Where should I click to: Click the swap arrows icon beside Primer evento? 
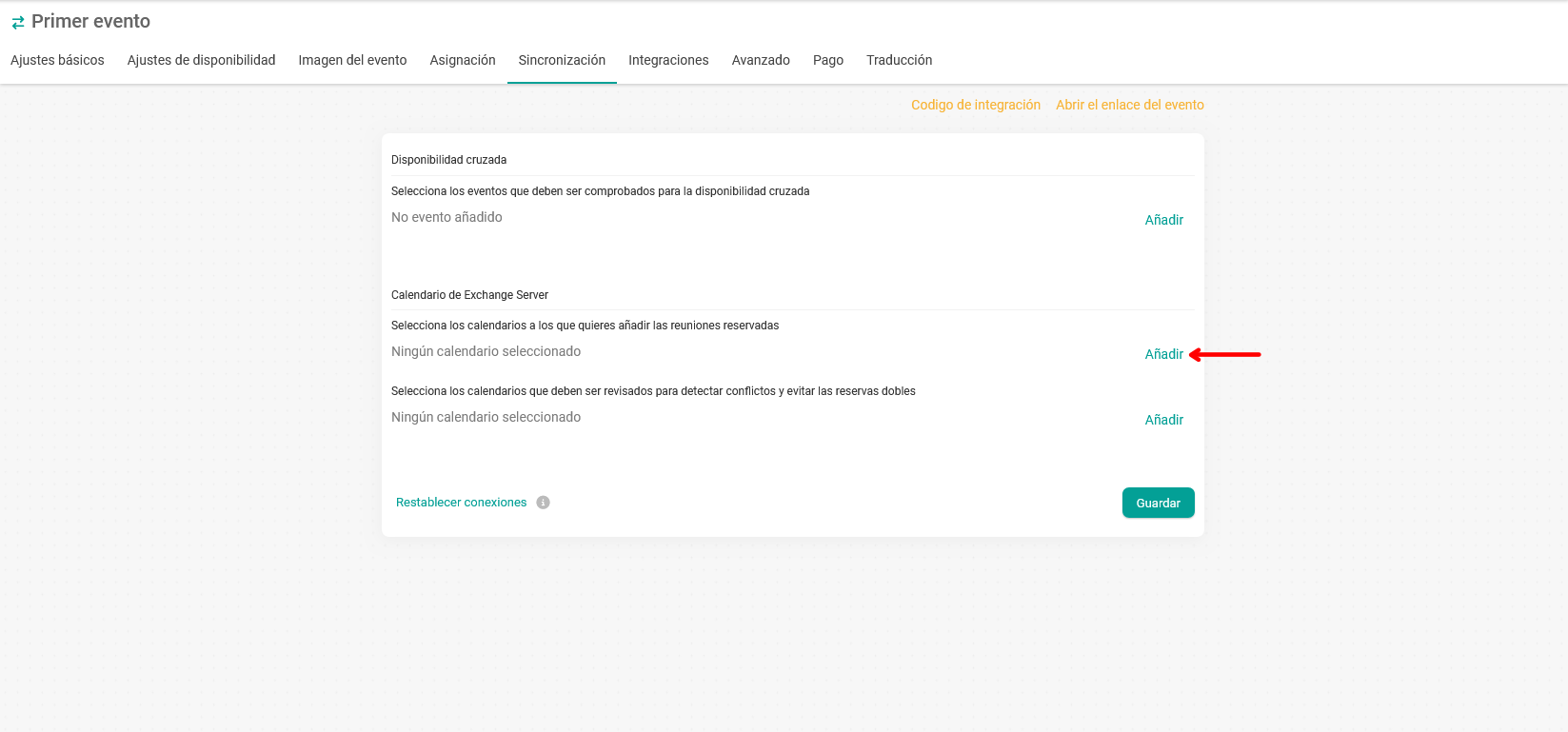click(x=18, y=23)
